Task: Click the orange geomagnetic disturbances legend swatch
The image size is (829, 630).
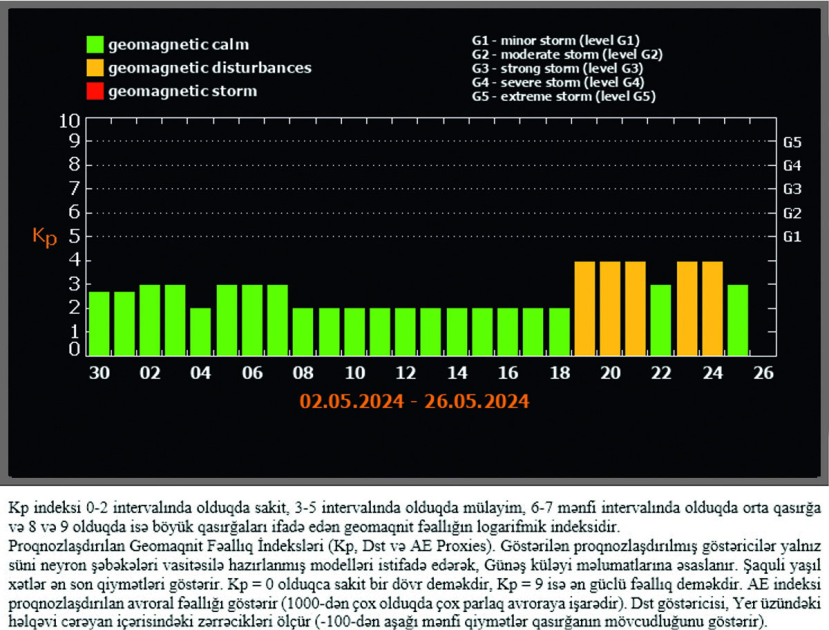Action: pos(95,68)
